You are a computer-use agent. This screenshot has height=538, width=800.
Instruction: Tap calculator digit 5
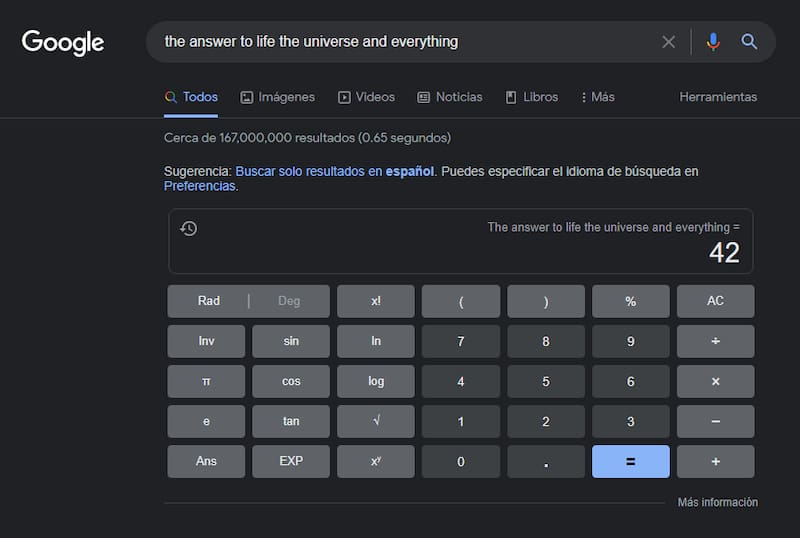point(546,381)
